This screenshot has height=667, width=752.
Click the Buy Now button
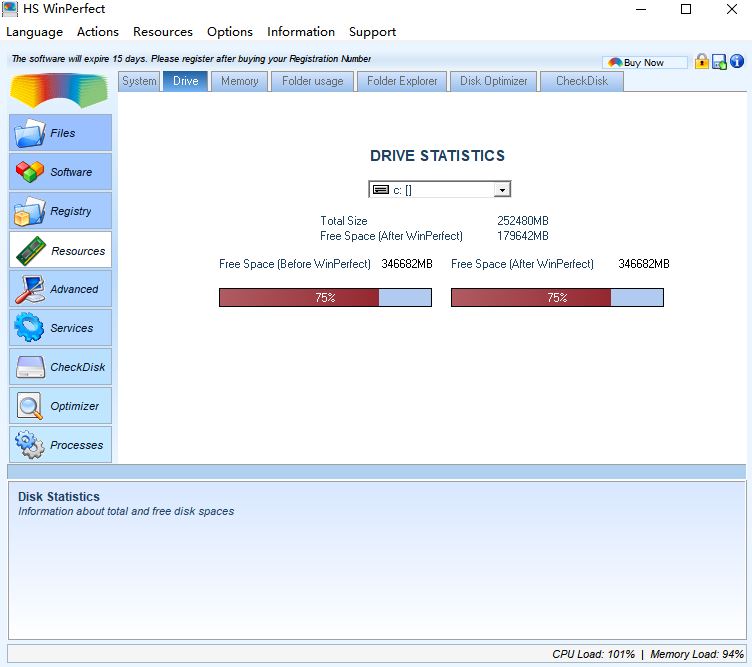tap(645, 63)
